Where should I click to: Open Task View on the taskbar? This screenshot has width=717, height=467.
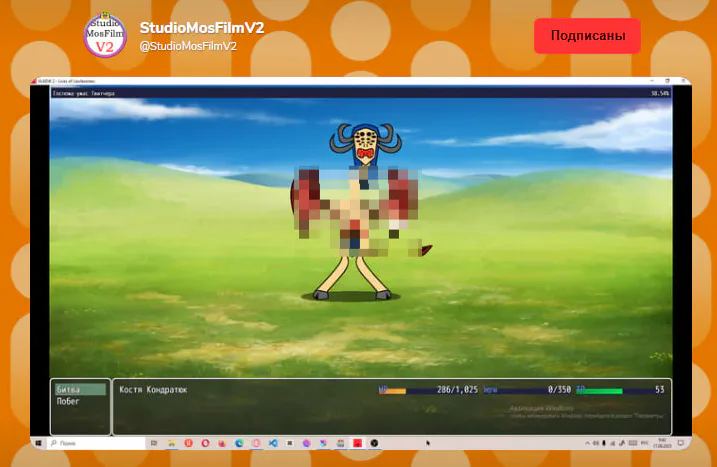tap(154, 443)
